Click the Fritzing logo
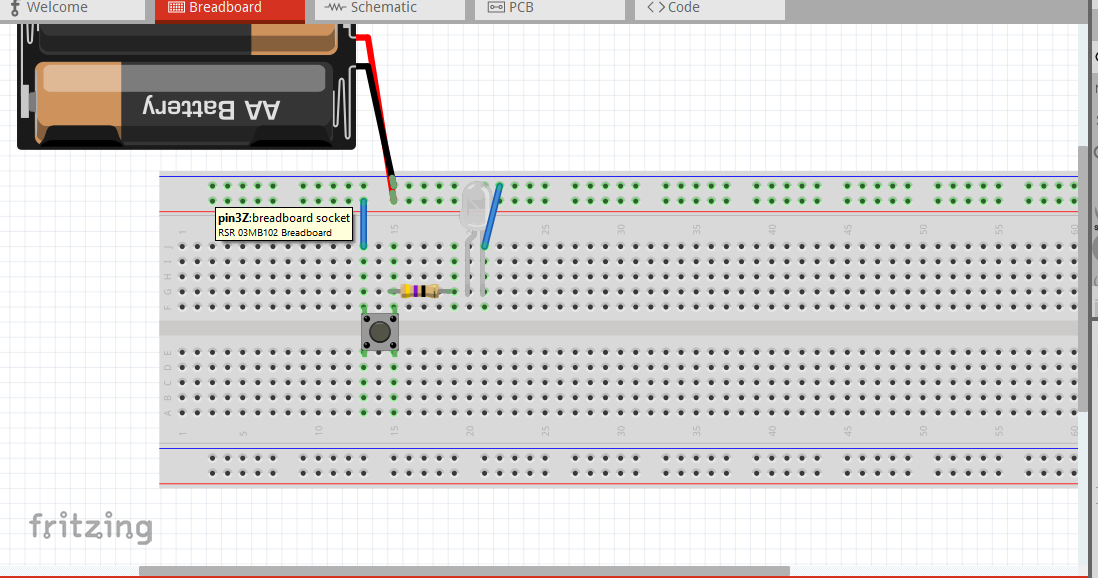Screen dimensions: 1098x578 click(90, 526)
